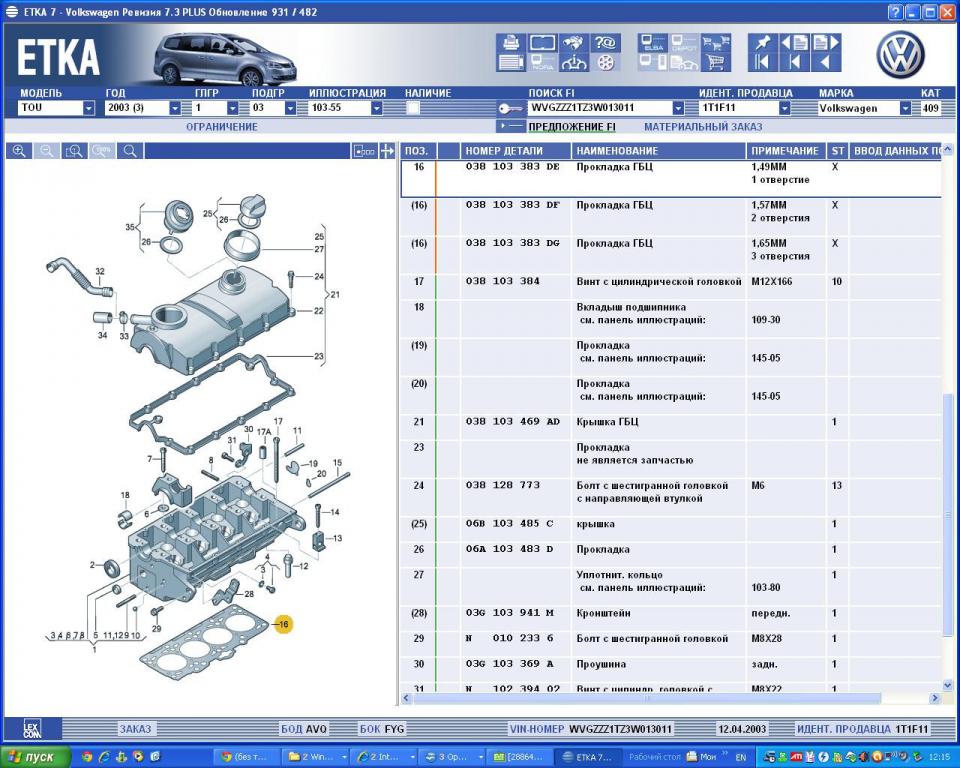Click the VIN-НОМЕР field in status bar
This screenshot has width=960, height=768.
pos(591,729)
